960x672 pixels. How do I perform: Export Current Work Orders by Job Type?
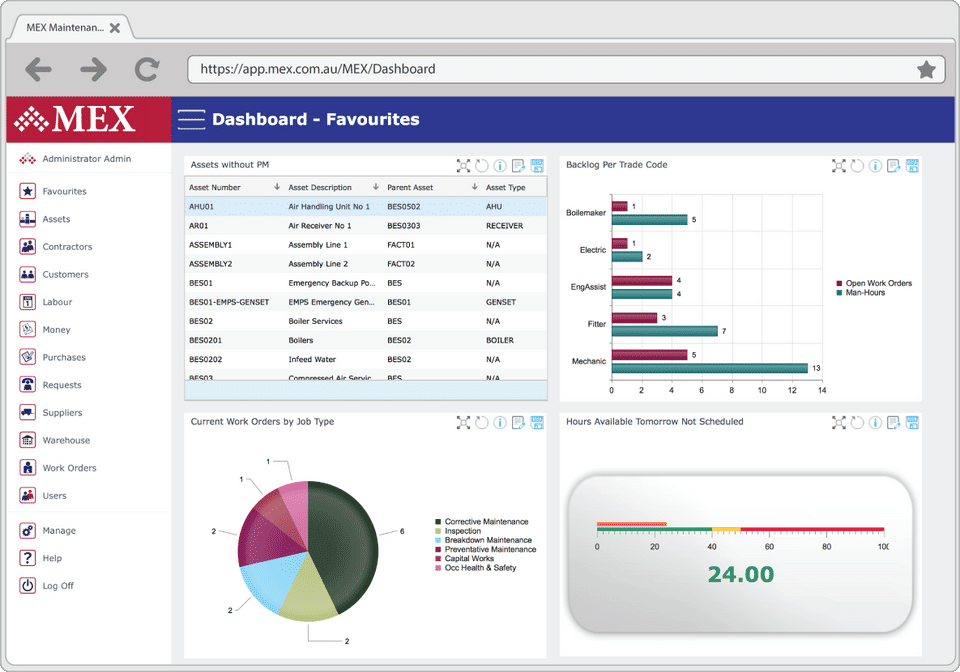(x=537, y=422)
